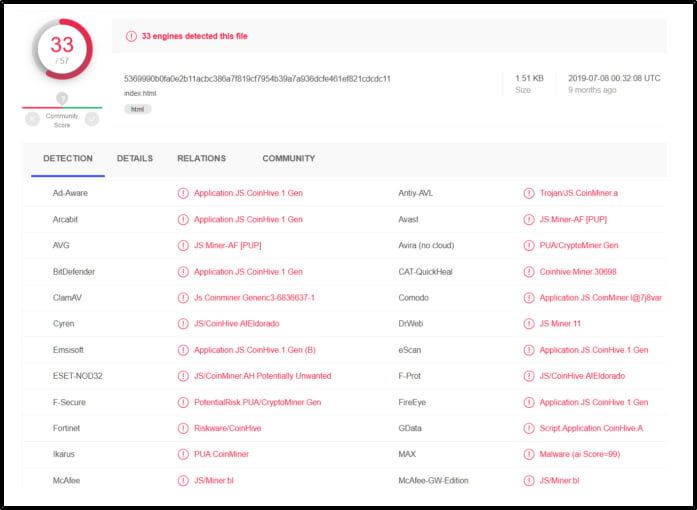Screen dimensions: 697x510
Task: Click the JS/CoinMiner.AH Potentially Unwanted result
Action: [x=263, y=376]
